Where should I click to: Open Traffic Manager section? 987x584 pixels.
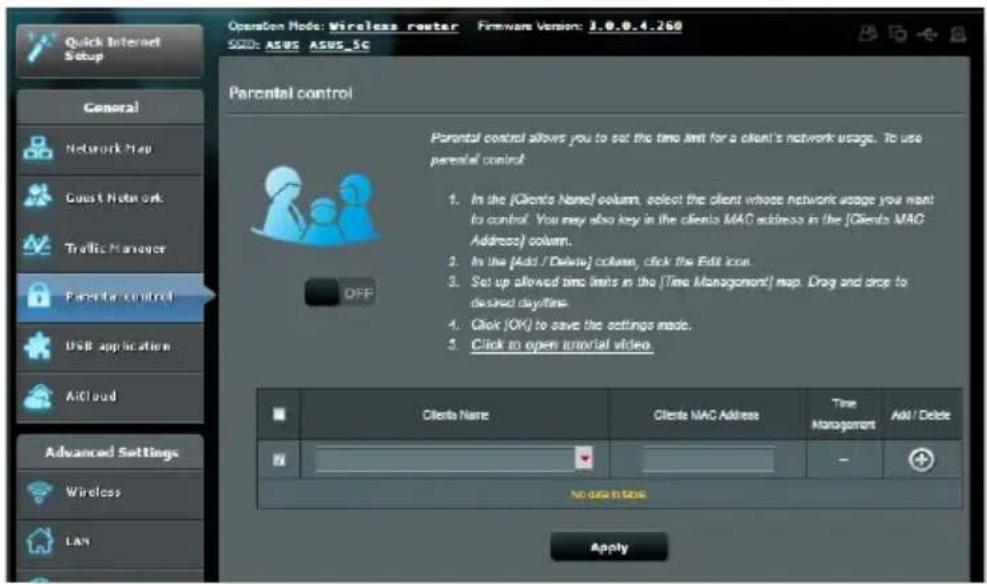pos(110,248)
